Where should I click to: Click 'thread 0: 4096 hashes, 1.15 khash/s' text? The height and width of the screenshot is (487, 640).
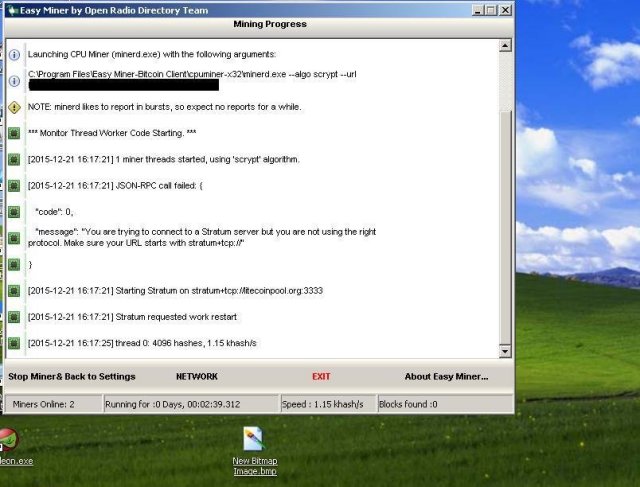click(142, 343)
